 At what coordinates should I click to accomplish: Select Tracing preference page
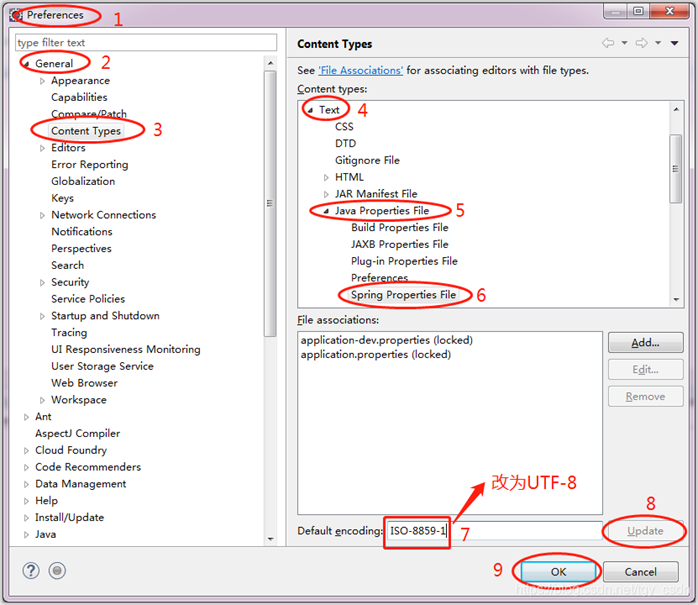69,333
